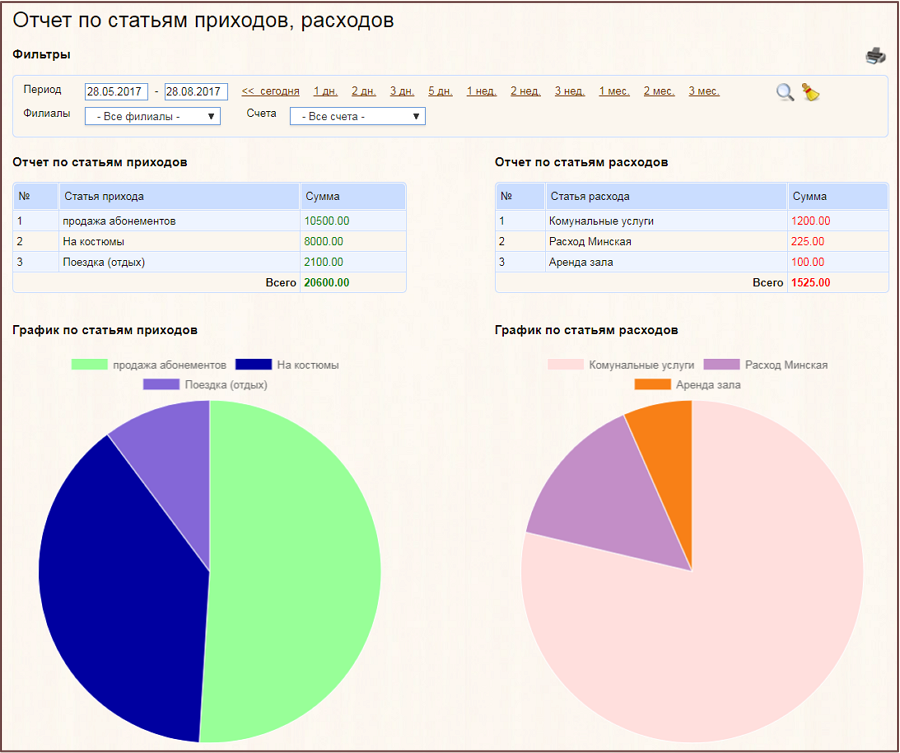Viewport: 900px width, 753px height.
Task: Set the period to 1 нед.
Action: (482, 91)
